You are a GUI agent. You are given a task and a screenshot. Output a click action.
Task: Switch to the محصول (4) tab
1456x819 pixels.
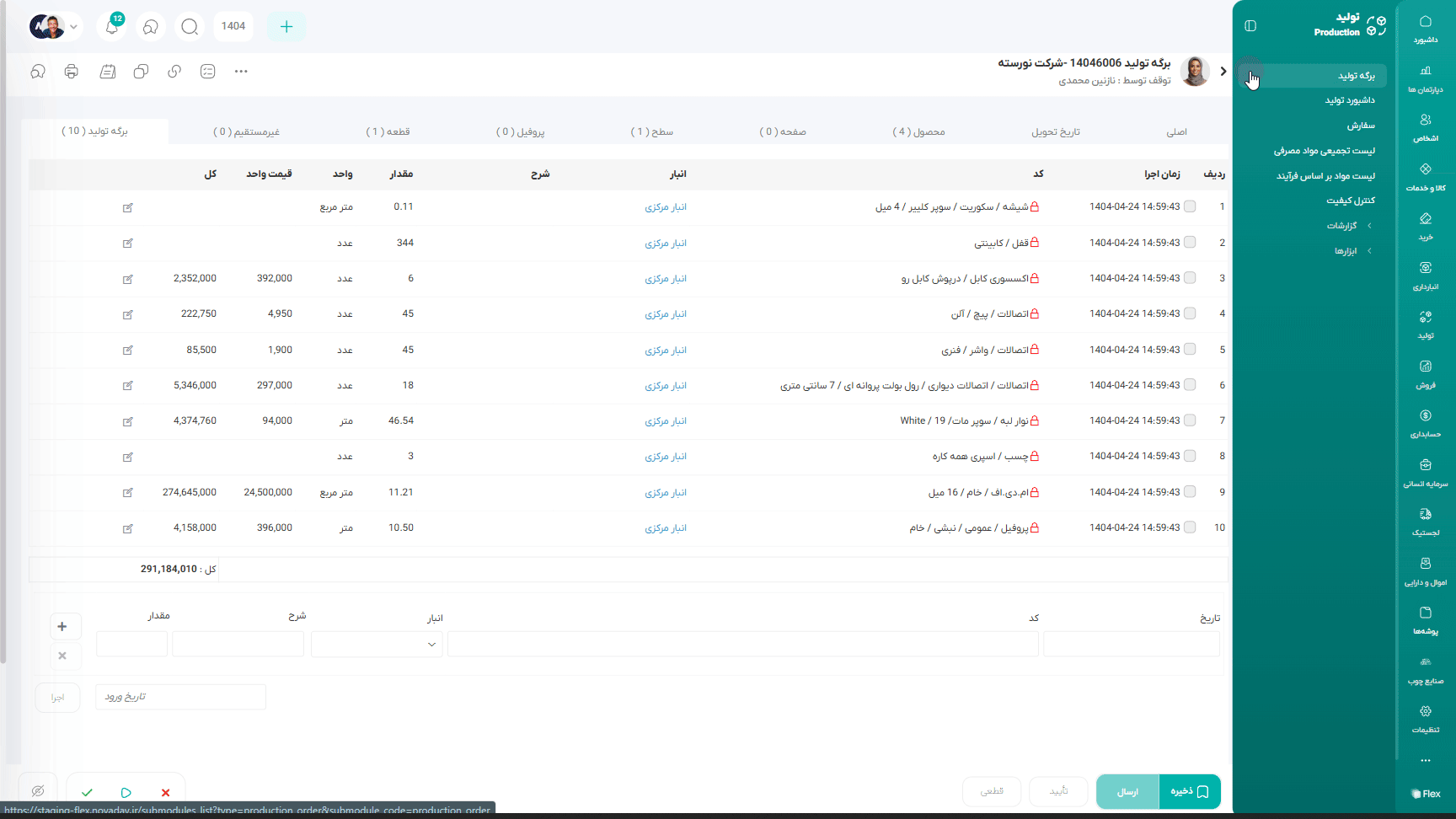coord(918,131)
